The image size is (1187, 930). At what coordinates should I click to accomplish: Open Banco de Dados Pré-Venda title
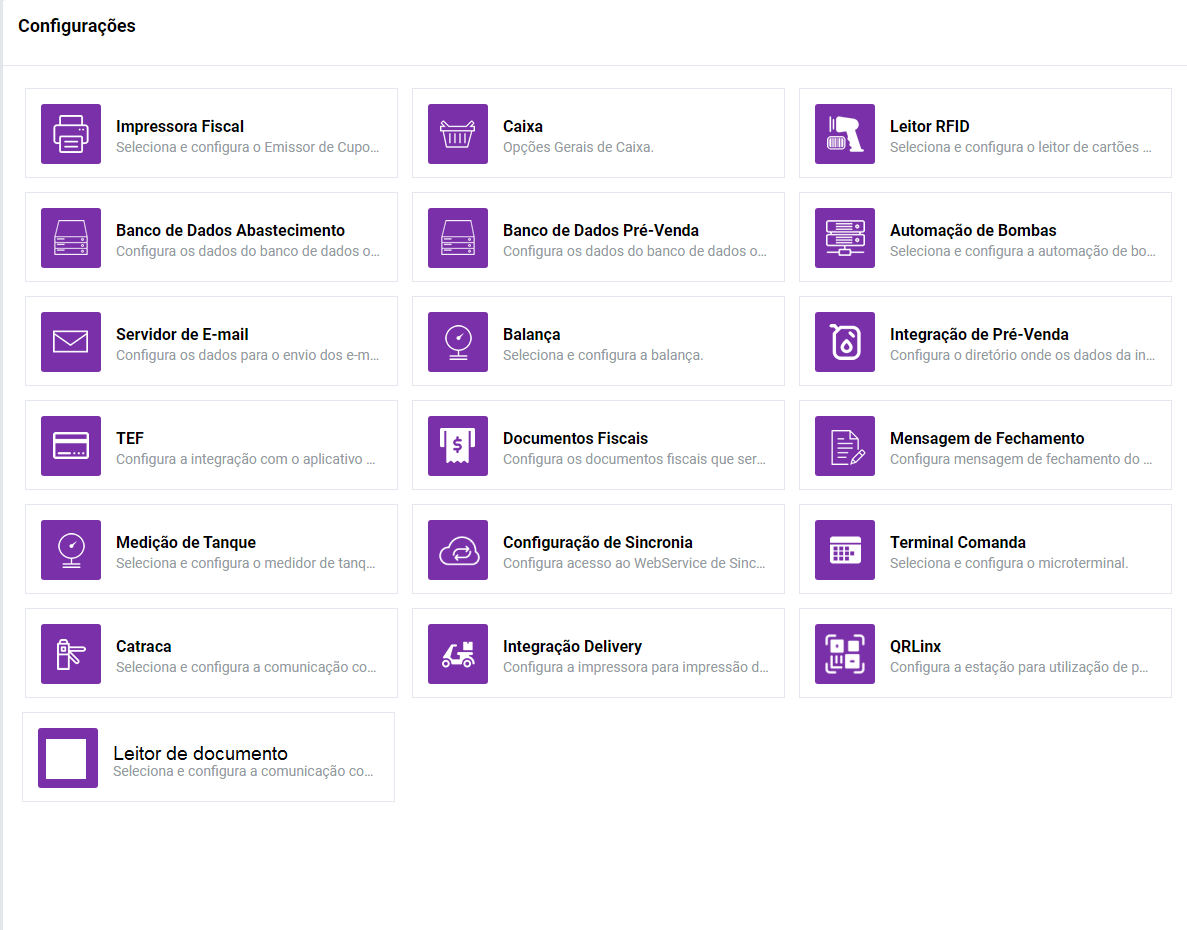600,230
